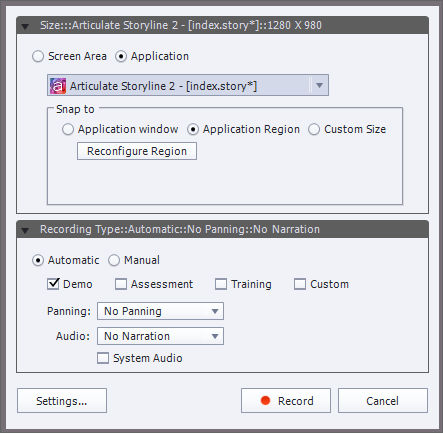Choose Application Region snap option
The height and width of the screenshot is (434, 443).
point(193,129)
